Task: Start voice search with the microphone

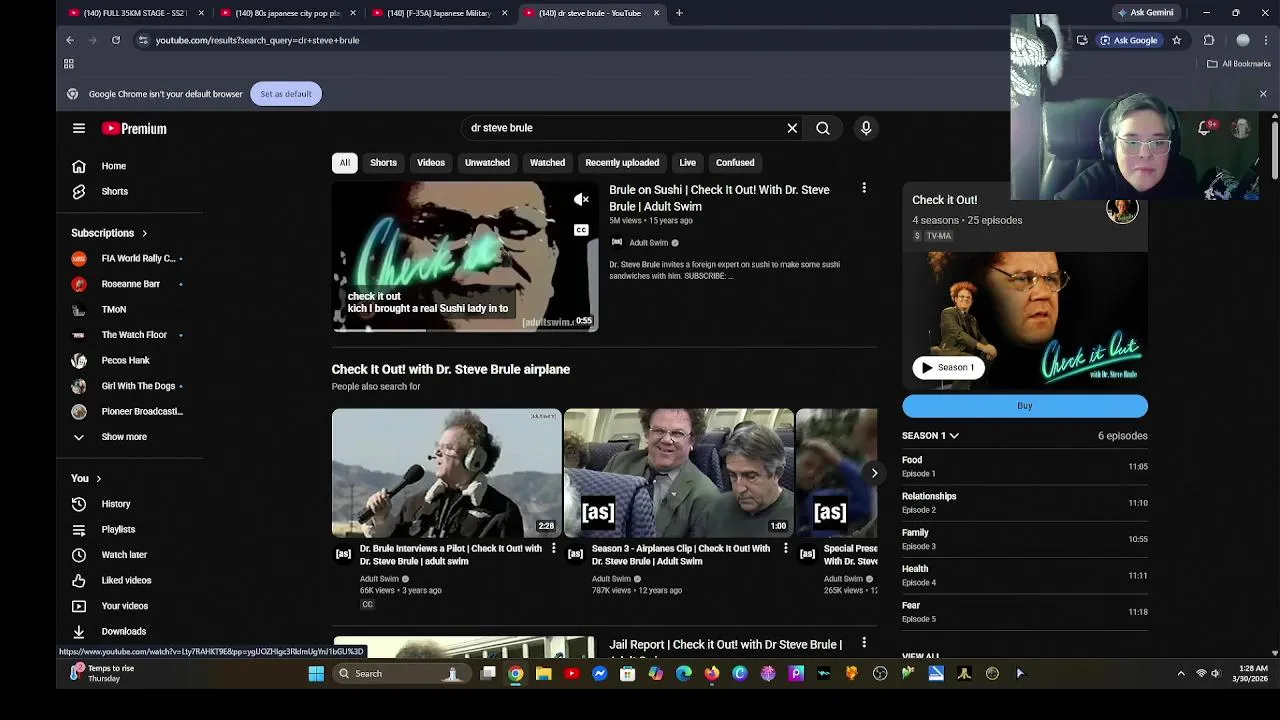Action: 866,128
